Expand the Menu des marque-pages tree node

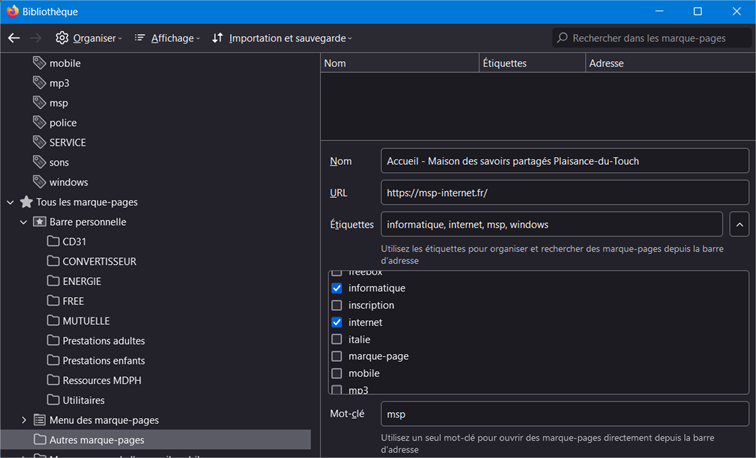24,420
